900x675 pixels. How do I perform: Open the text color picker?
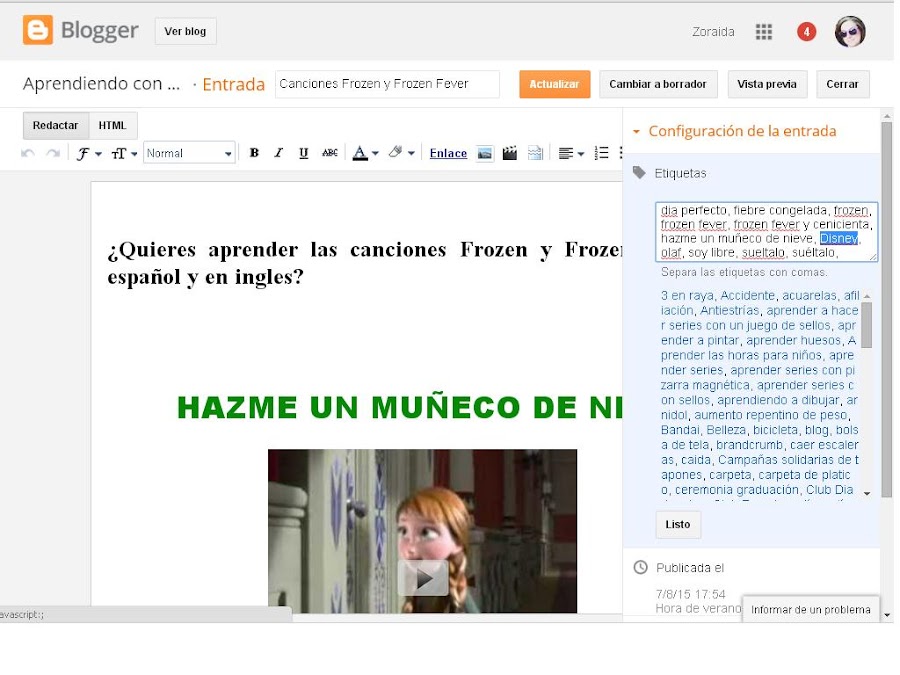(x=365, y=153)
